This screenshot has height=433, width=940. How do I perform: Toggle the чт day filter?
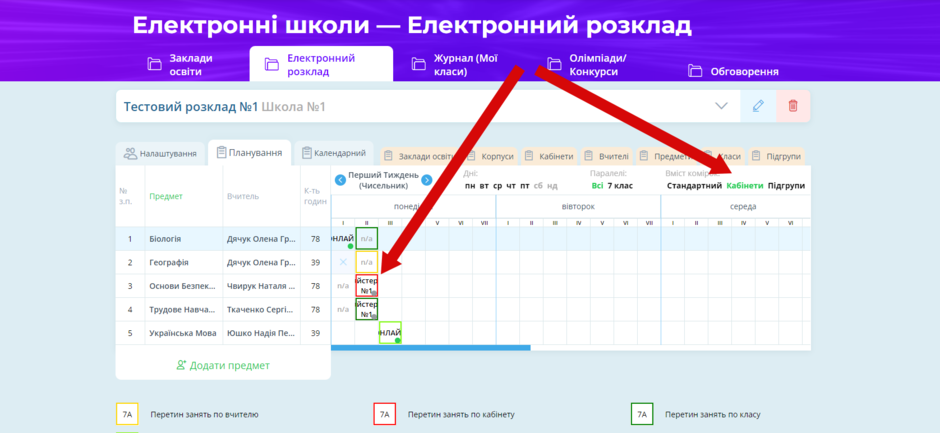[511, 186]
